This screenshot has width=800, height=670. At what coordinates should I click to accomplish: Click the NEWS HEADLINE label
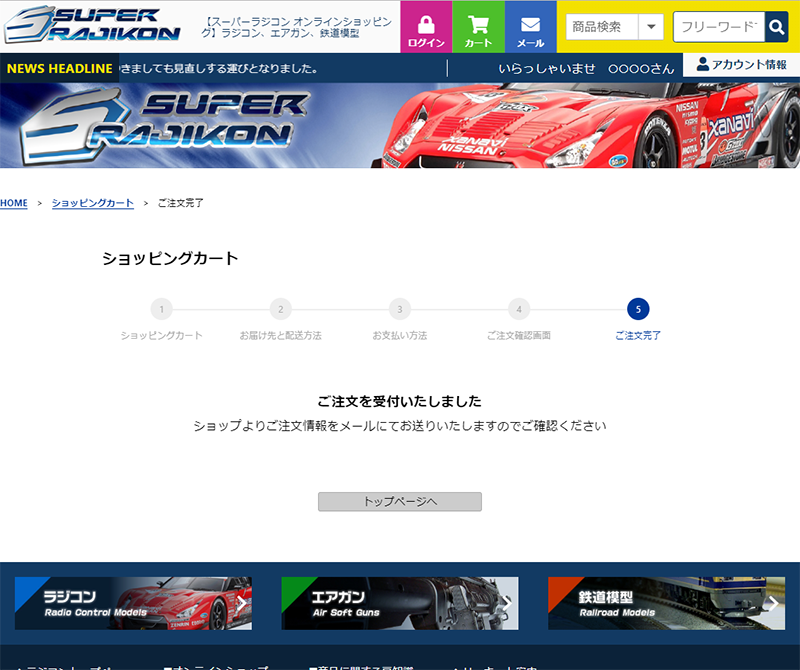click(59, 69)
